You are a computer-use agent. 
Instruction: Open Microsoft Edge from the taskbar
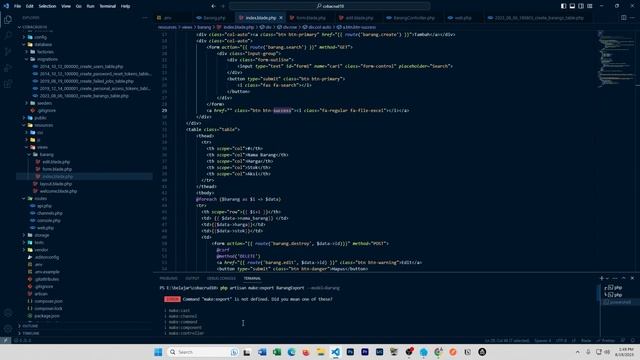[291, 352]
